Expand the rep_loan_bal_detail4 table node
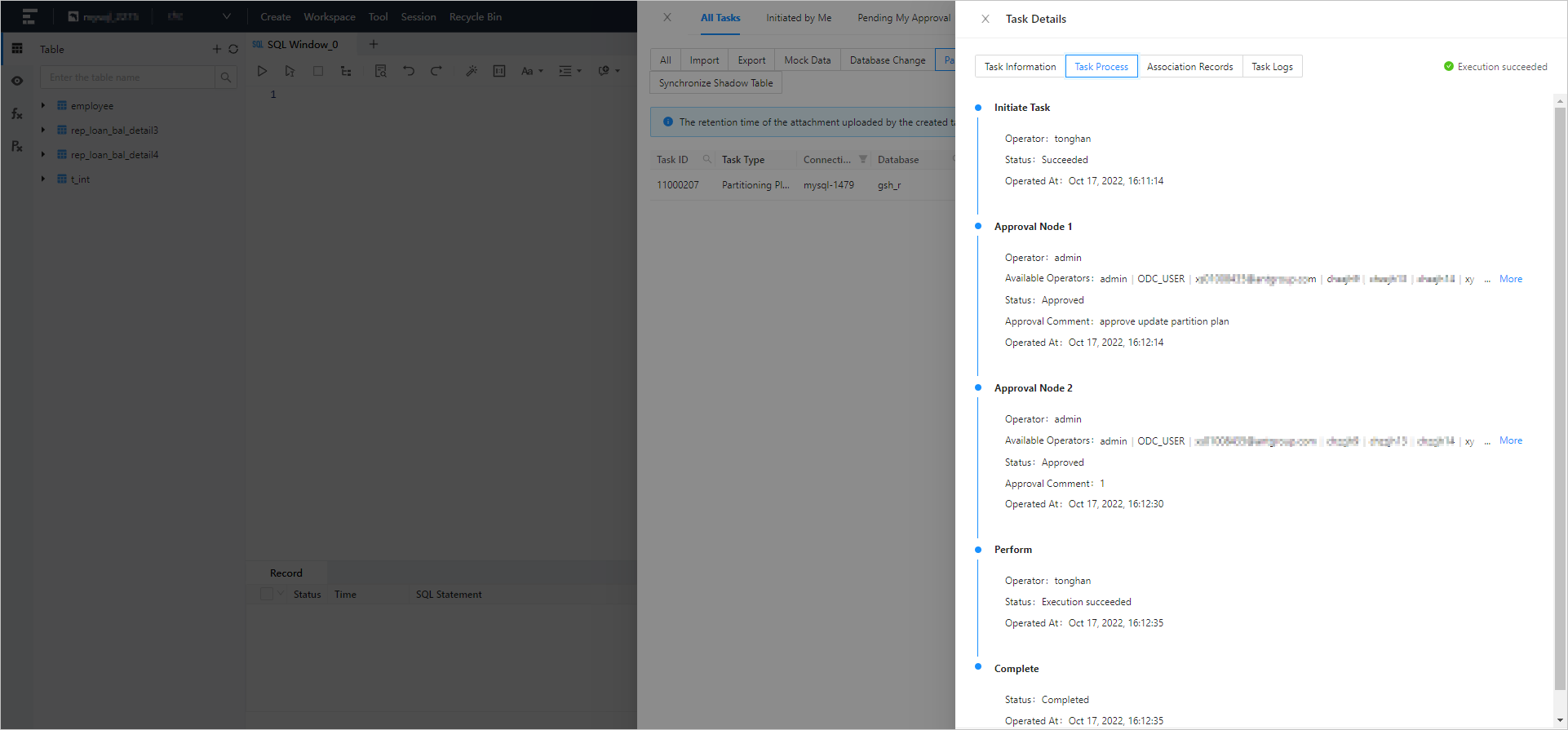The image size is (1568, 730). tap(43, 154)
